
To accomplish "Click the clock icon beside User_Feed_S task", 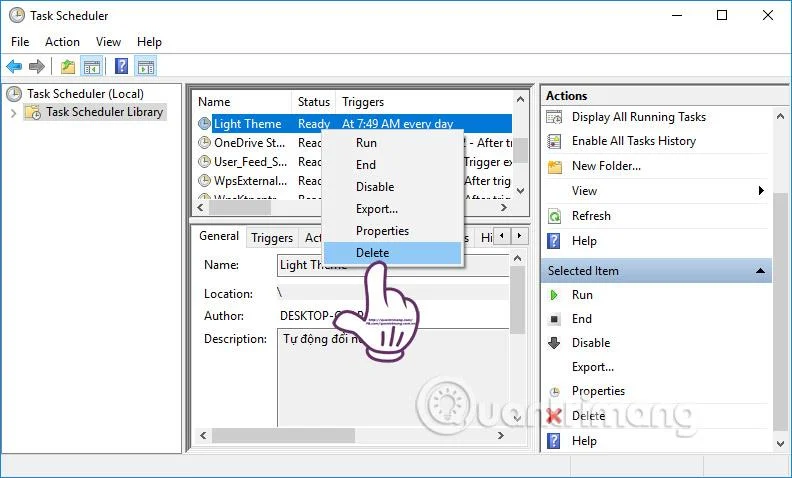I will (x=204, y=162).
